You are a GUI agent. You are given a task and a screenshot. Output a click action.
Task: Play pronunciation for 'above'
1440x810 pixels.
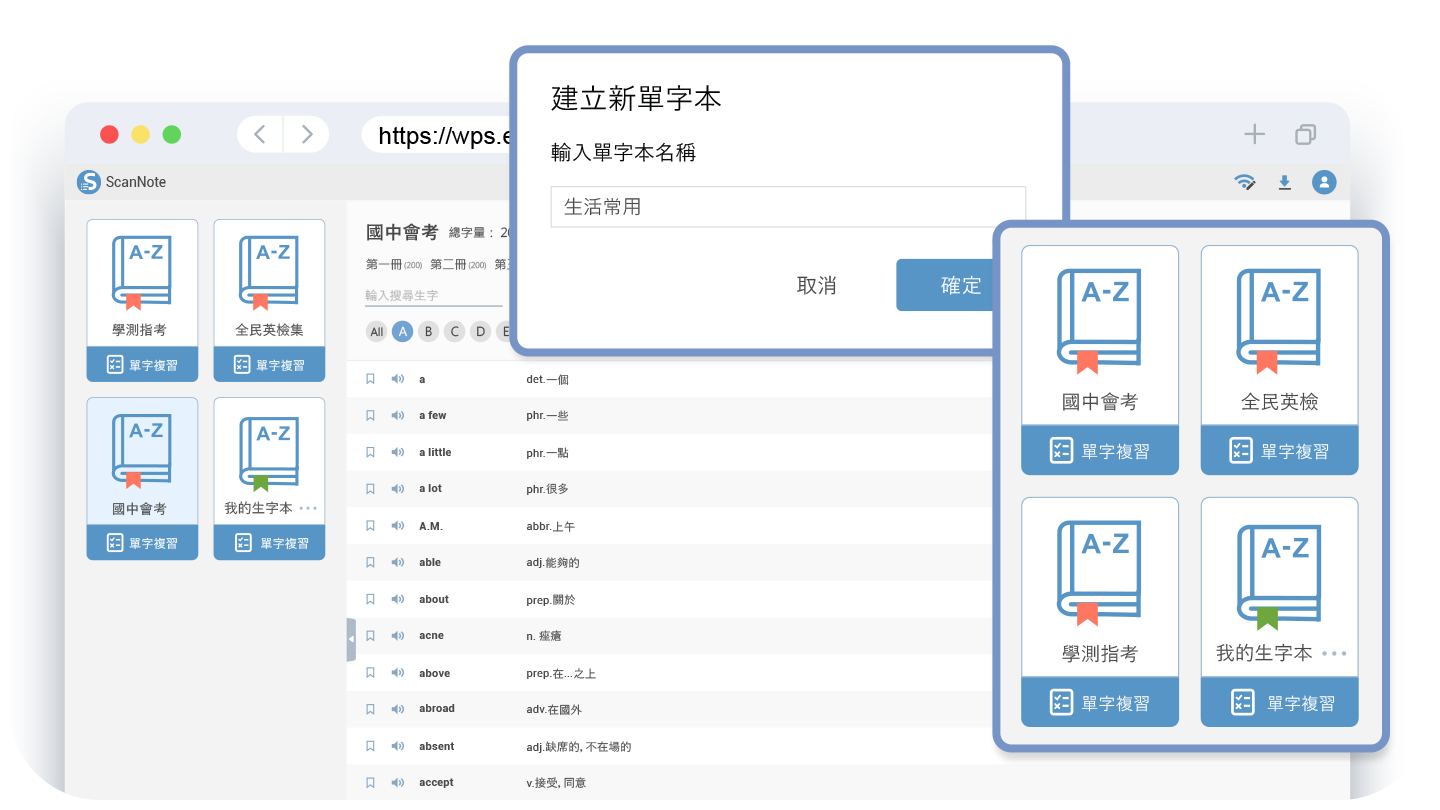[398, 673]
